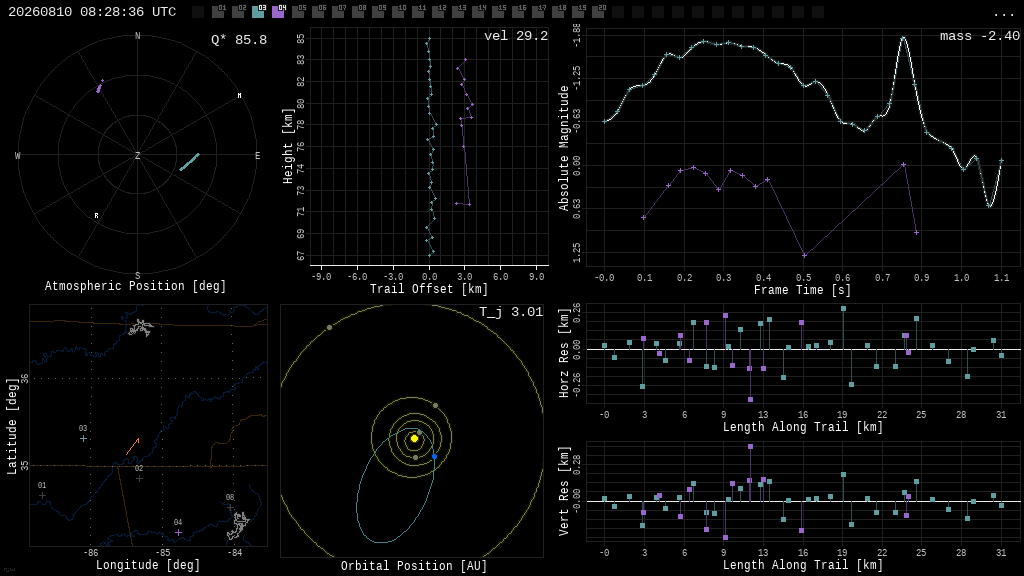This screenshot has width=1024, height=576.
Task: Toggle the purple station 04 box
Action: pos(278,12)
